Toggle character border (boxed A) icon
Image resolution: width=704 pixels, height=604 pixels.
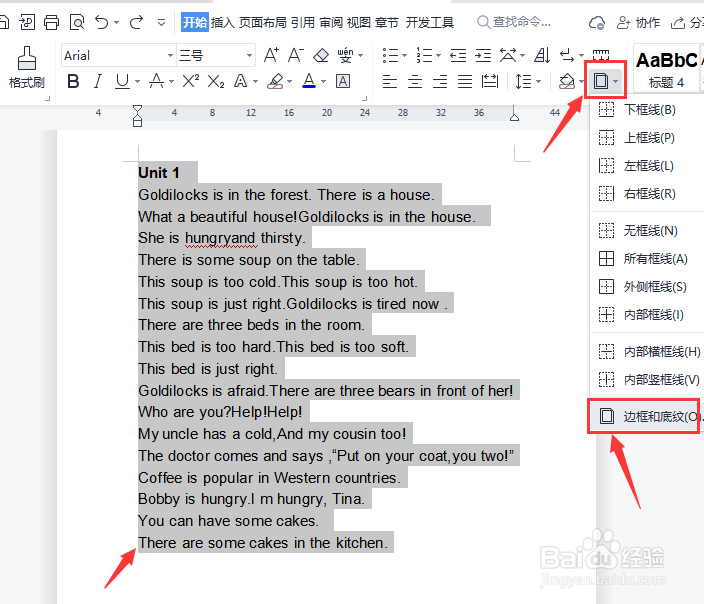pyautogui.click(x=343, y=82)
